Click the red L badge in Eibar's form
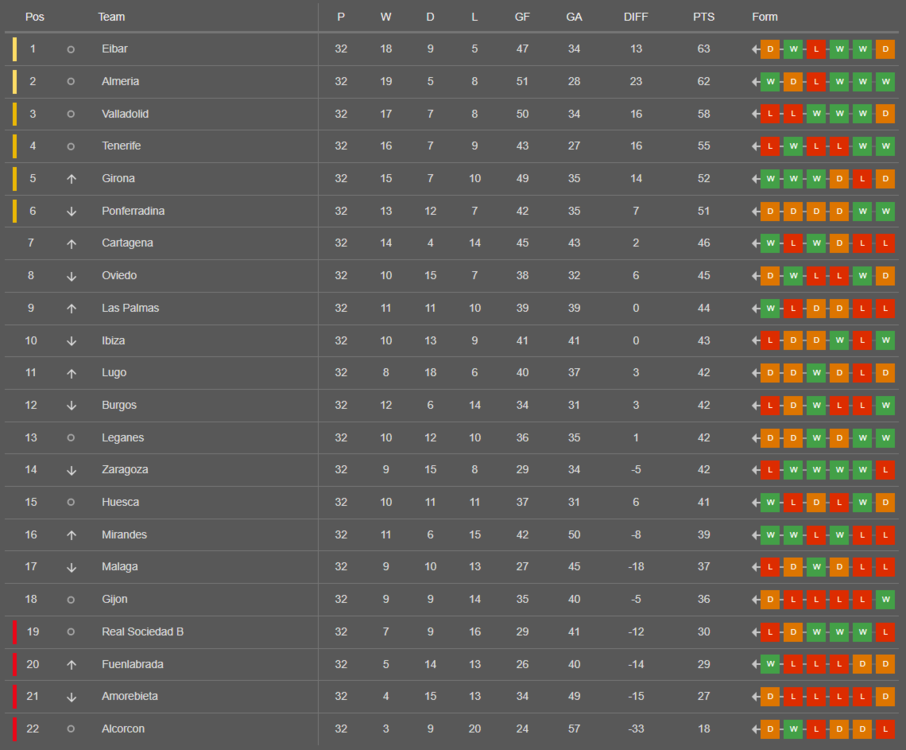This screenshot has width=906, height=750. (816, 49)
